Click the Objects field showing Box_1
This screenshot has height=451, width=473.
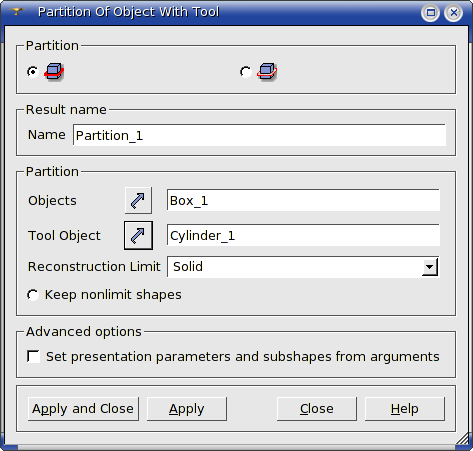303,200
